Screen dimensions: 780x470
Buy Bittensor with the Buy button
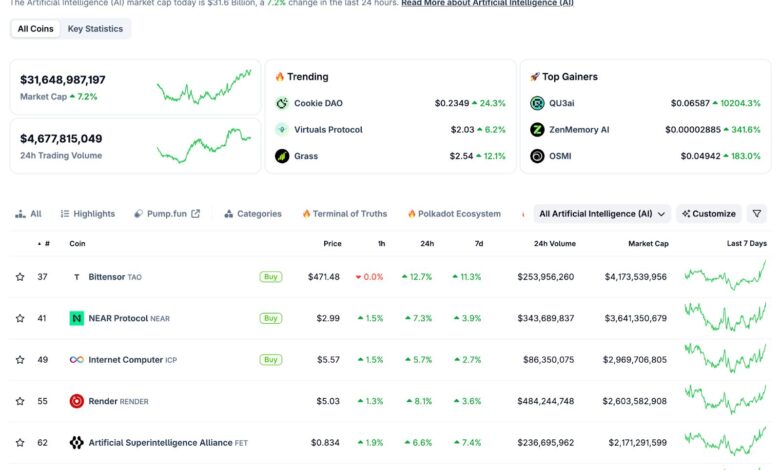[x=271, y=277]
